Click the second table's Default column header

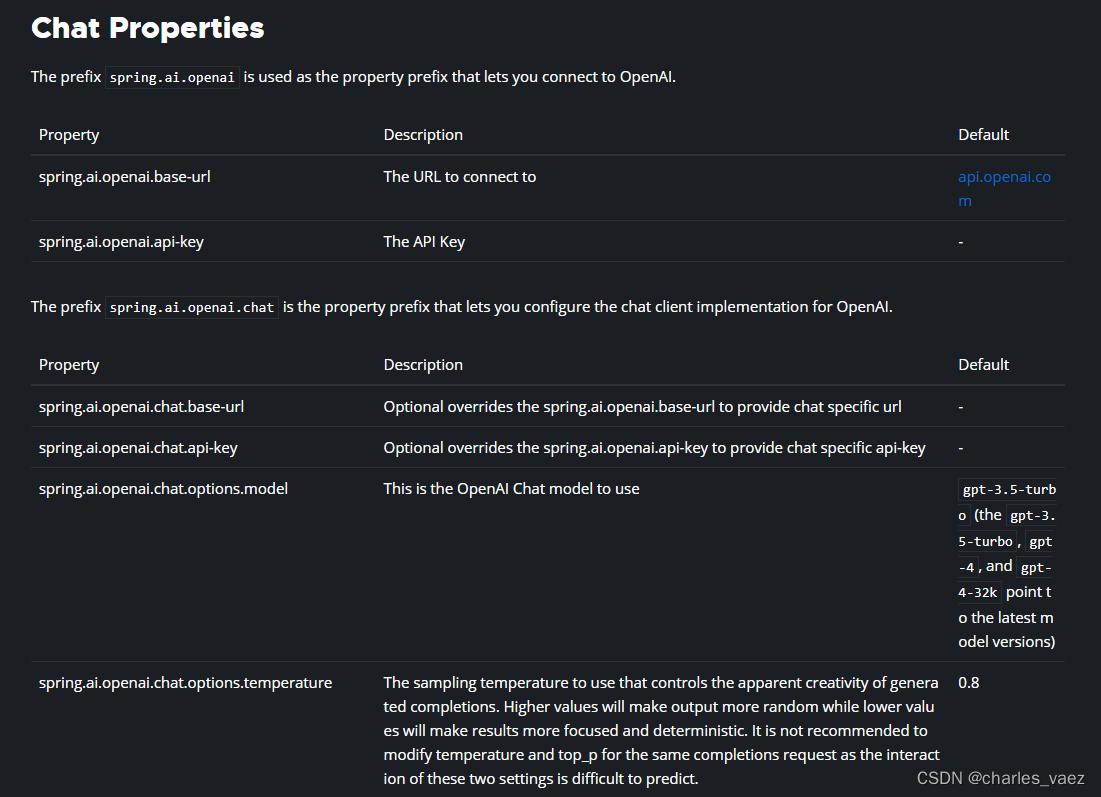tap(983, 364)
